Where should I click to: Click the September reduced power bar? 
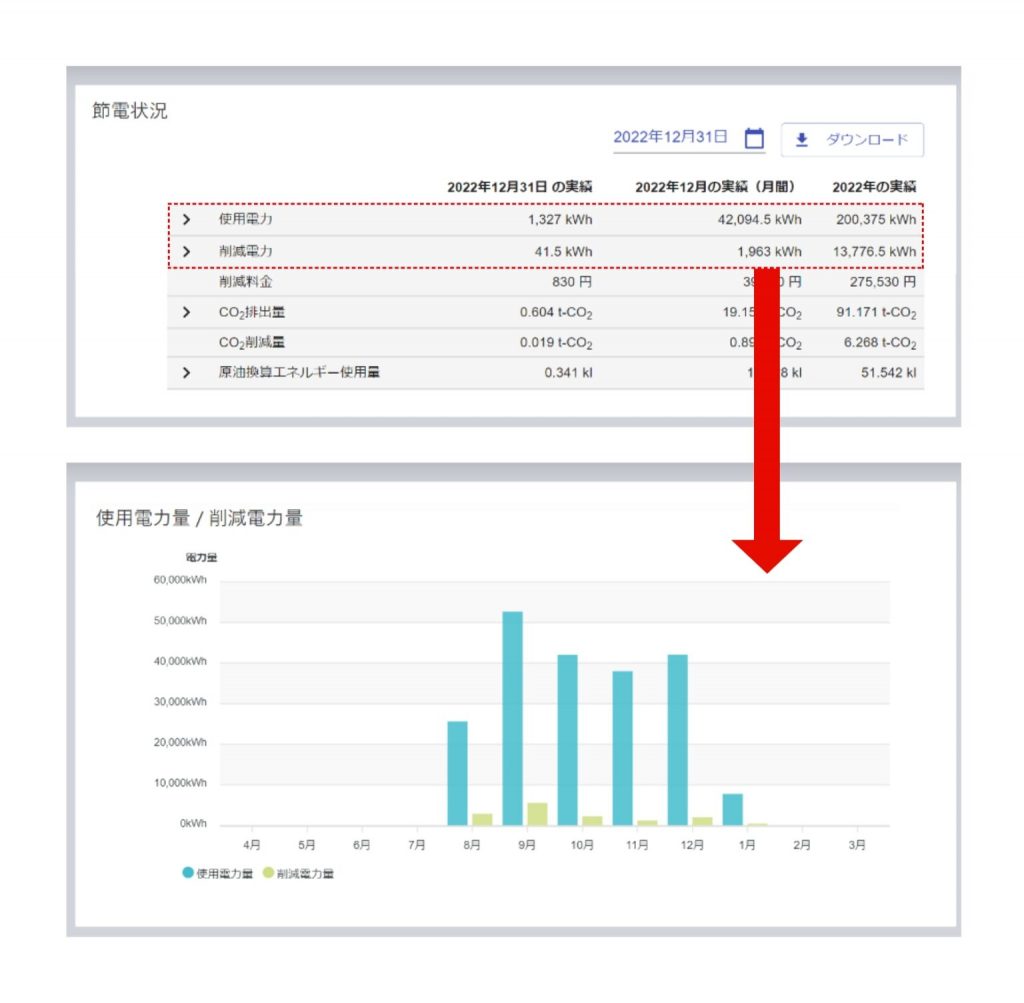pos(537,814)
